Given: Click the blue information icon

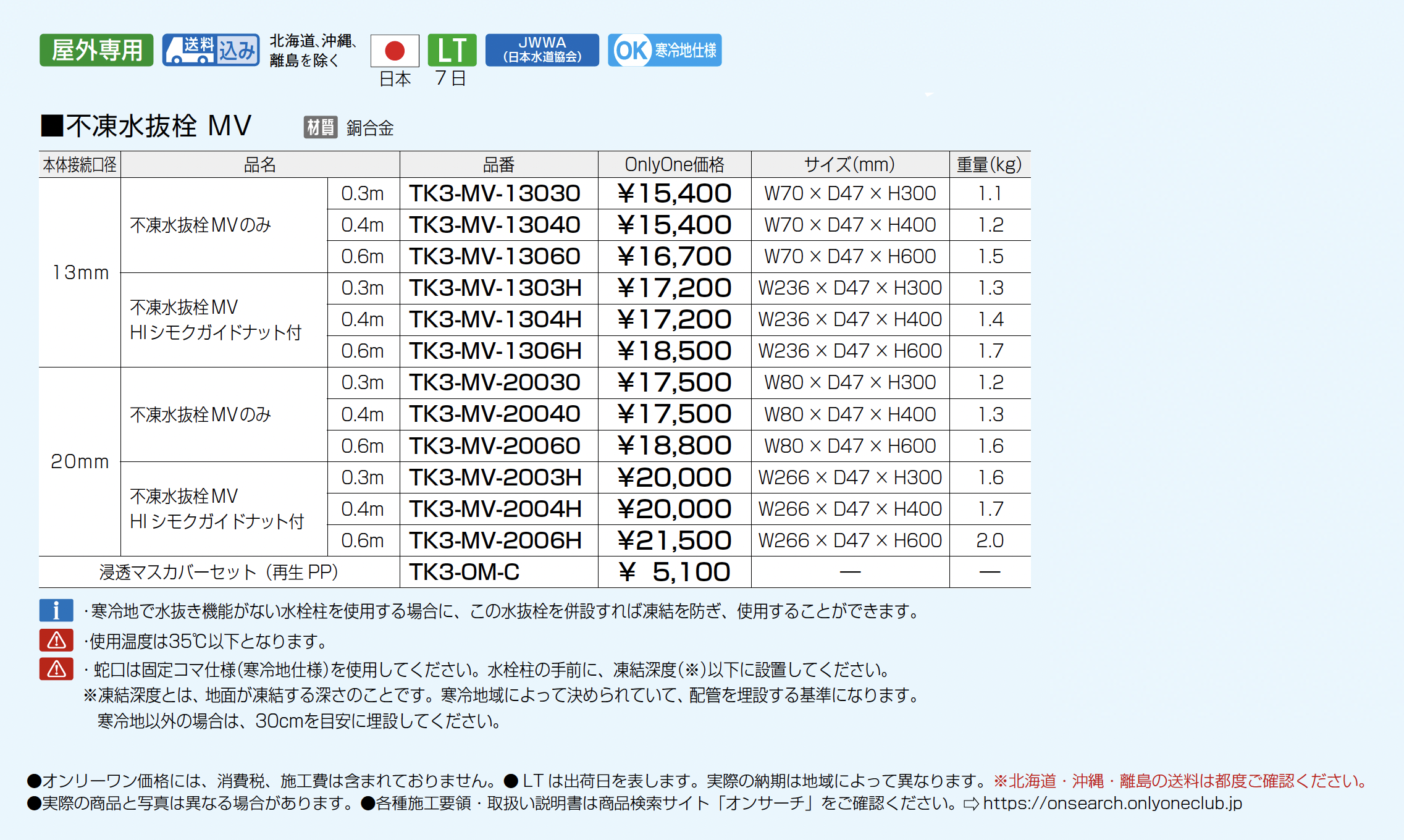Looking at the screenshot, I should (56, 610).
